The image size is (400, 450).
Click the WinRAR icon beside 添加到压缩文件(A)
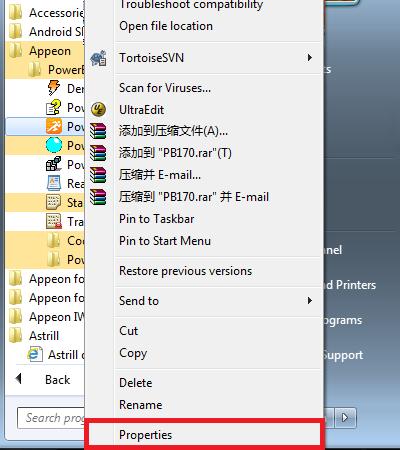coord(98,131)
